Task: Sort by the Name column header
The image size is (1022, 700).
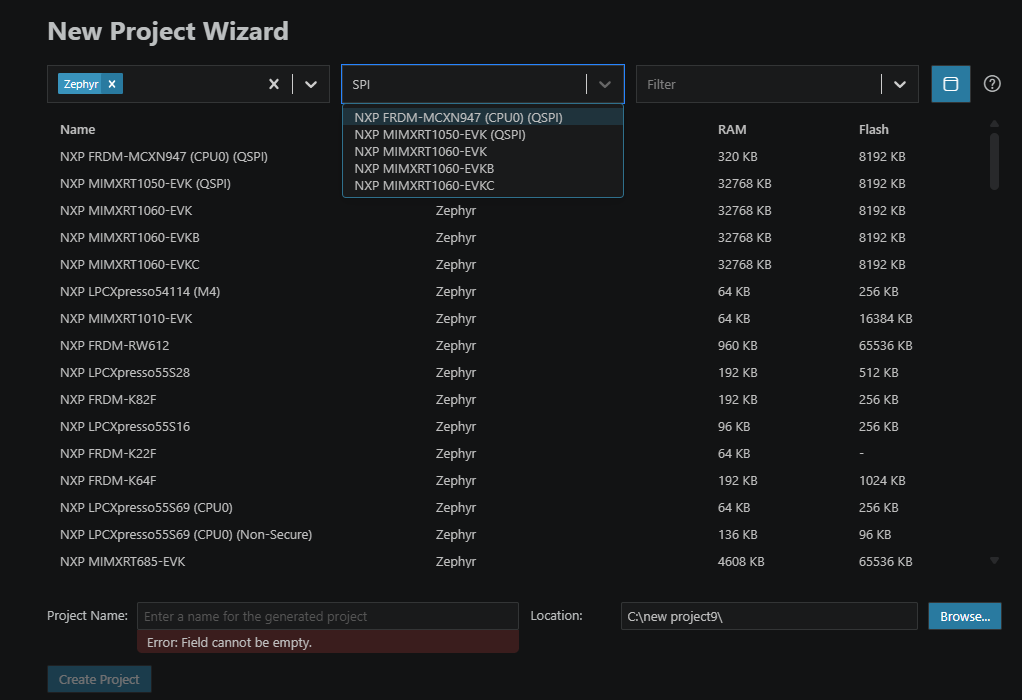Action: [78, 130]
